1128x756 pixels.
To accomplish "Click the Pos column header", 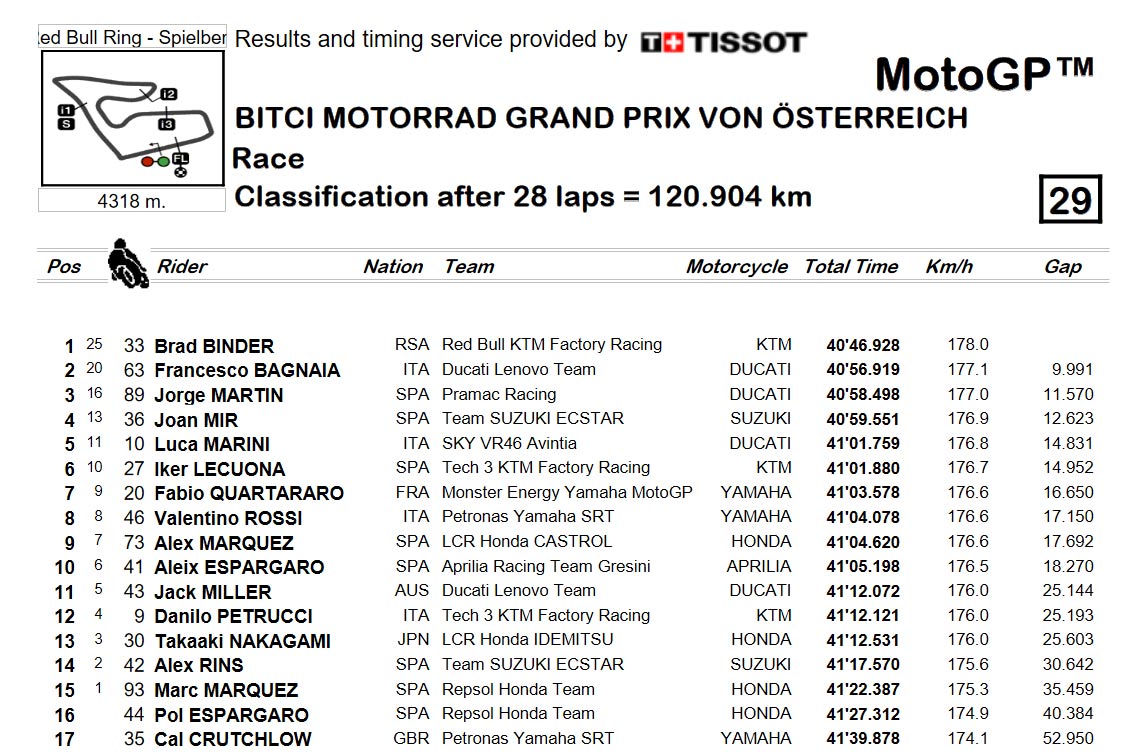I will pyautogui.click(x=64, y=267).
